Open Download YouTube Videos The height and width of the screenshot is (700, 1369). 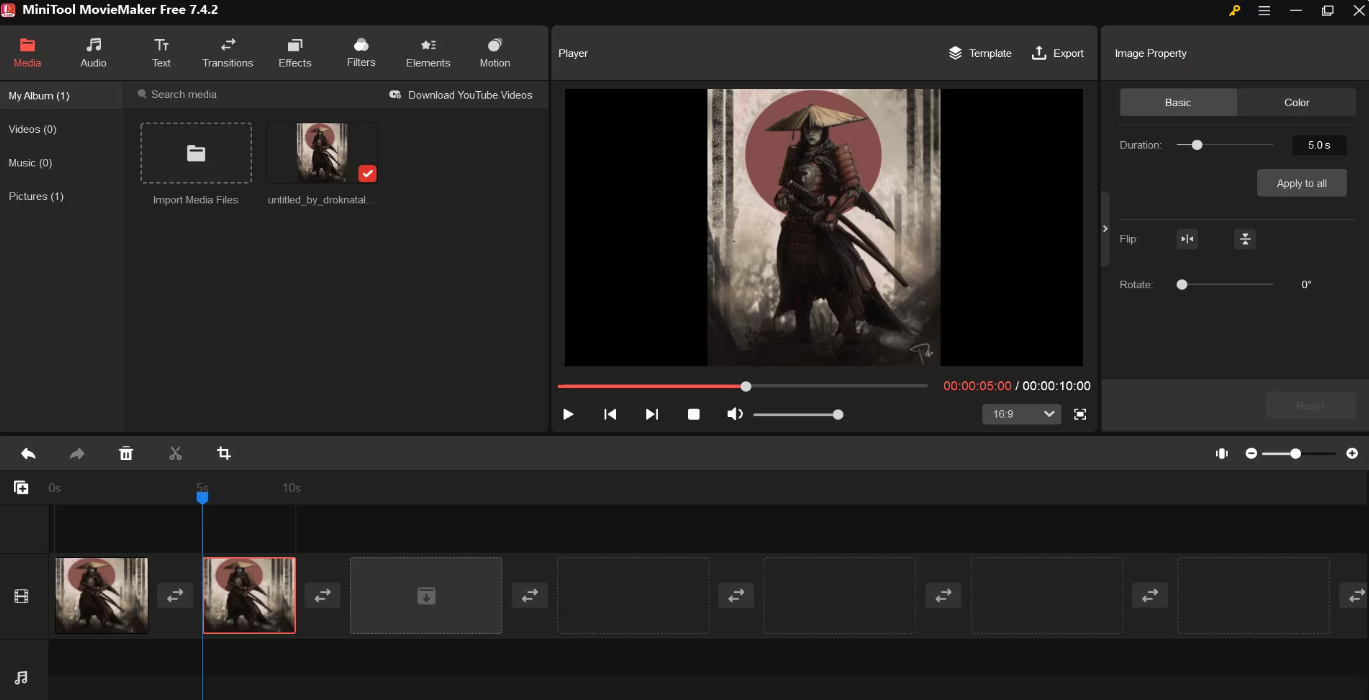(x=461, y=94)
